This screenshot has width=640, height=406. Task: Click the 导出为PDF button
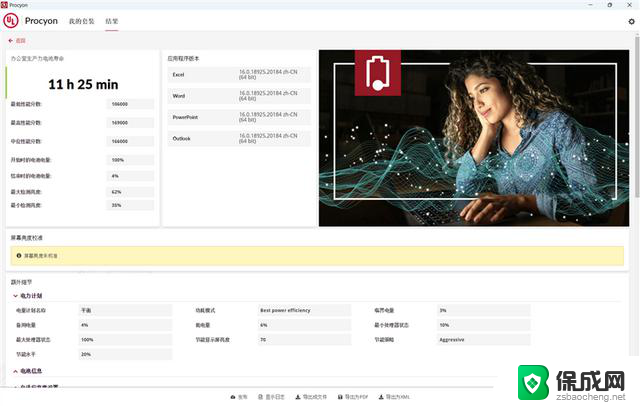pyautogui.click(x=353, y=397)
